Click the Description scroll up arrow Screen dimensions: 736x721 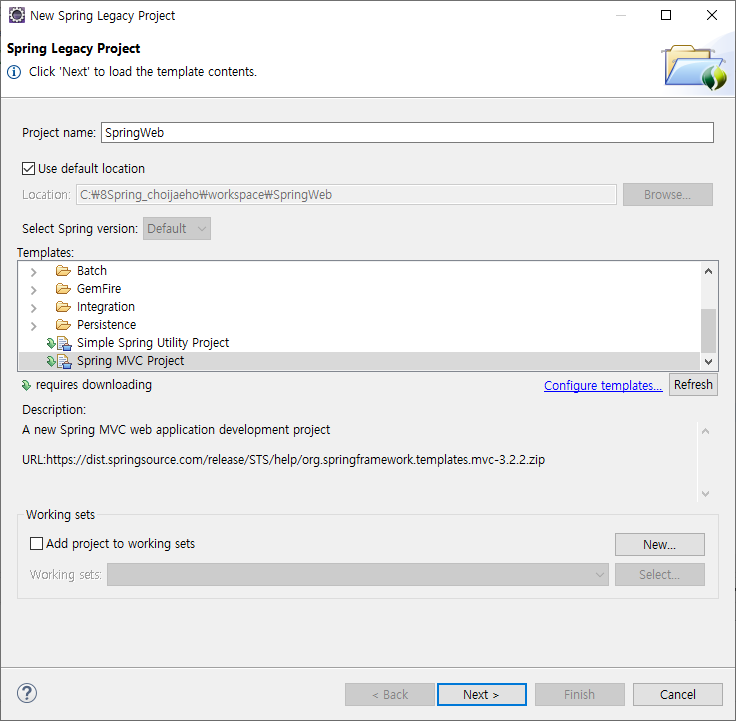[705, 431]
